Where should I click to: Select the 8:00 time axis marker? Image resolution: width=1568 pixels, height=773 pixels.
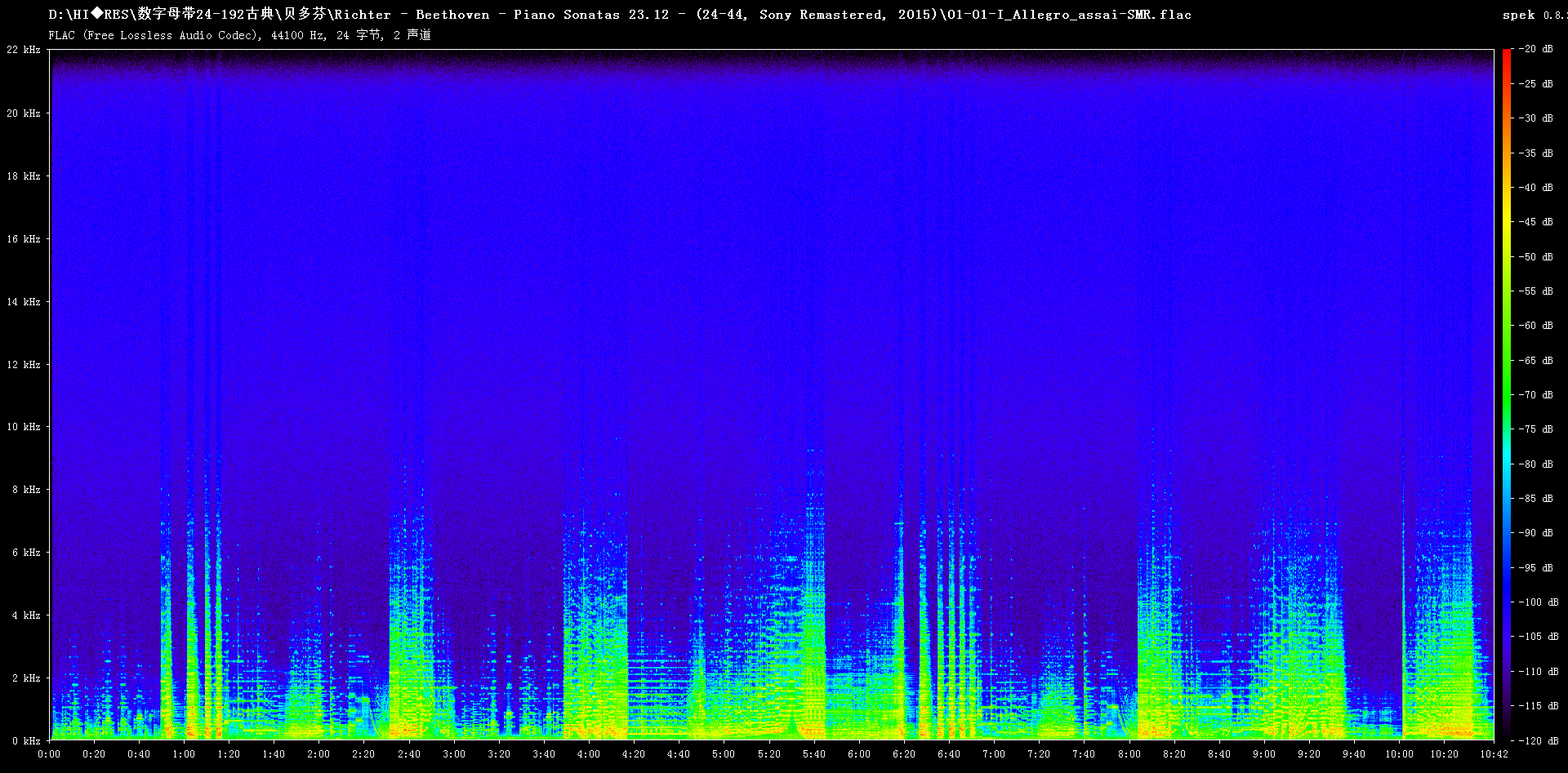pos(1129,754)
